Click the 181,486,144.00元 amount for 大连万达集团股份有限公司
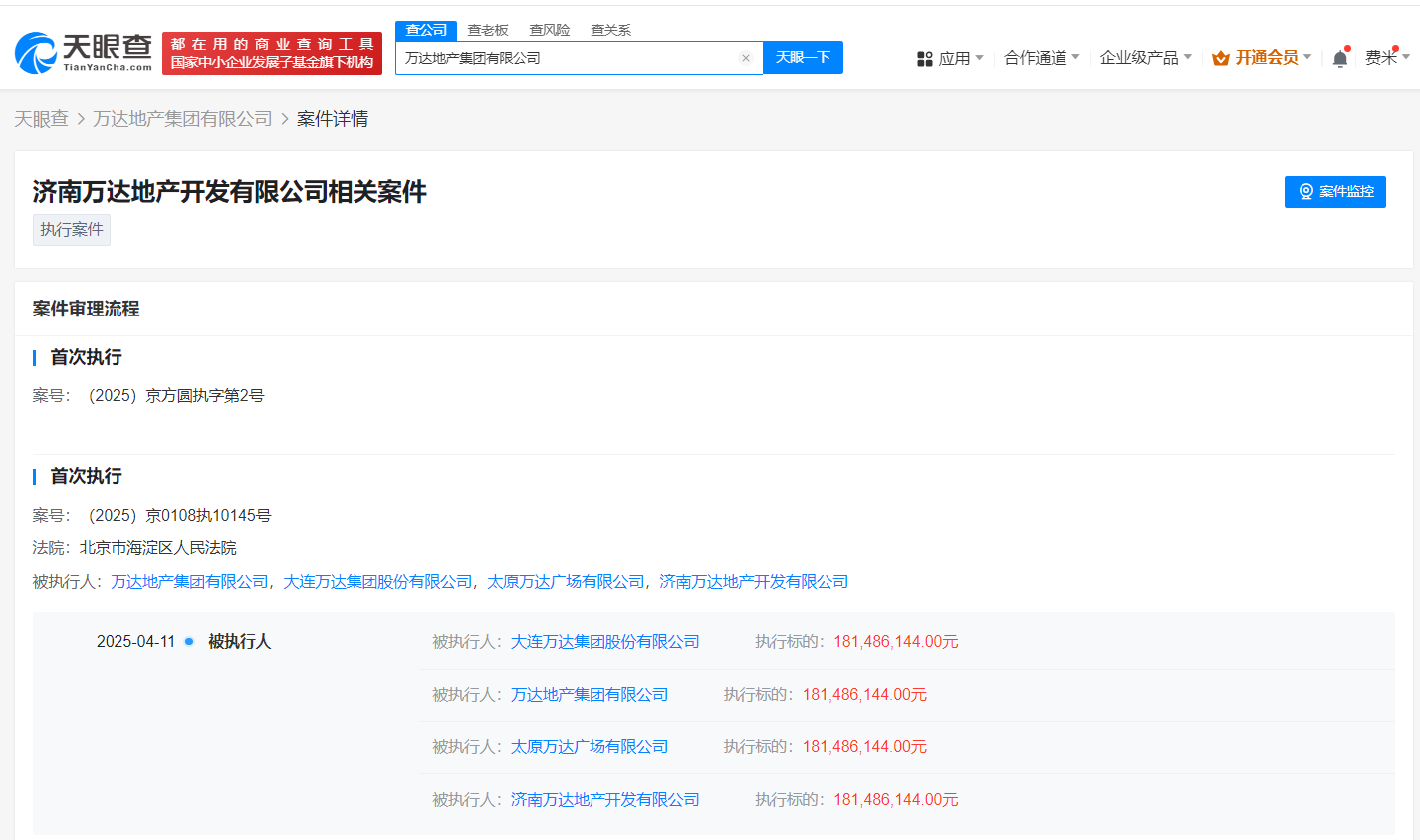Image resolution: width=1420 pixels, height=840 pixels. (x=896, y=642)
